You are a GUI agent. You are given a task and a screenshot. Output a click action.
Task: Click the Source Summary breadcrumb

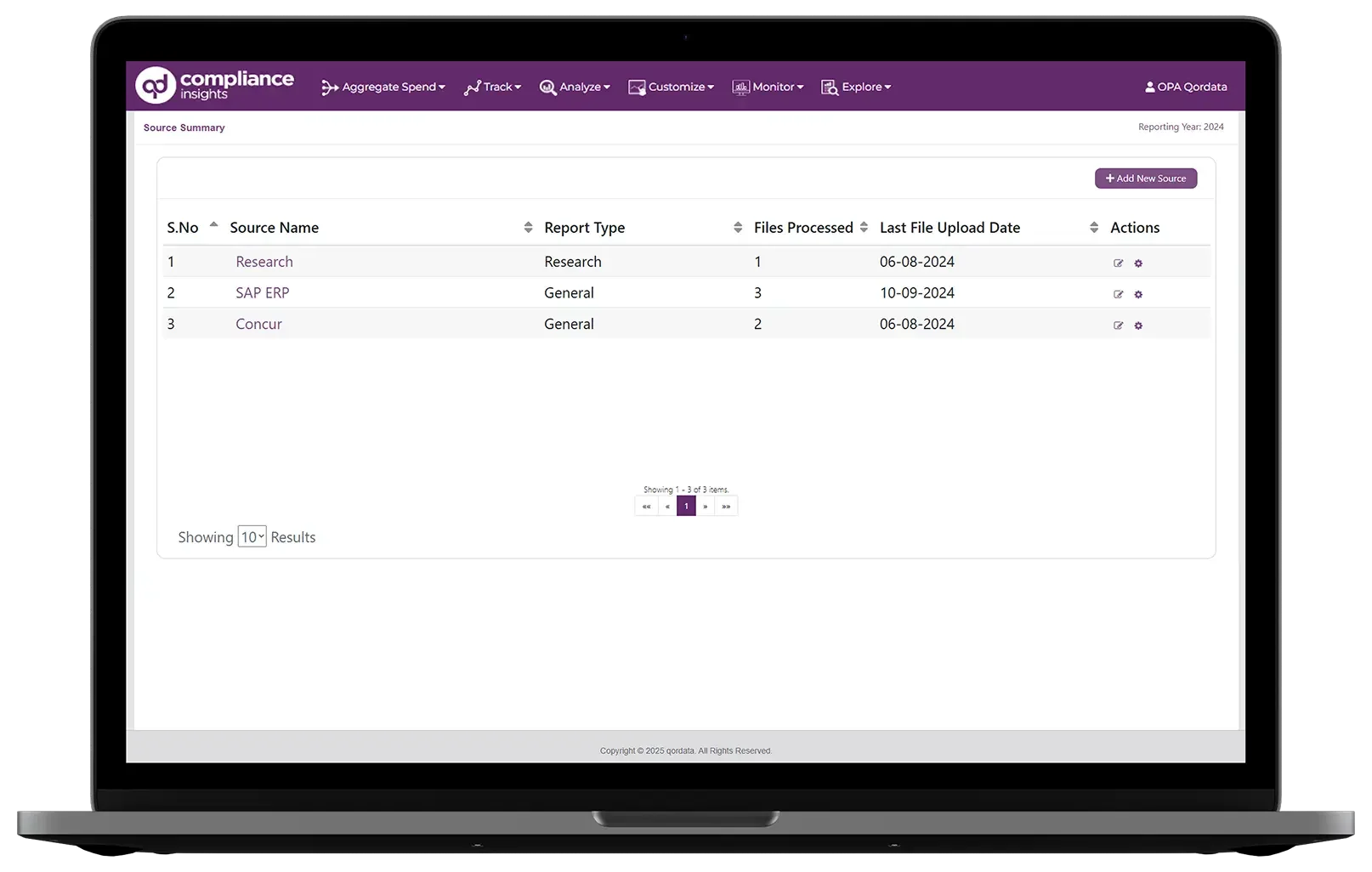184,128
